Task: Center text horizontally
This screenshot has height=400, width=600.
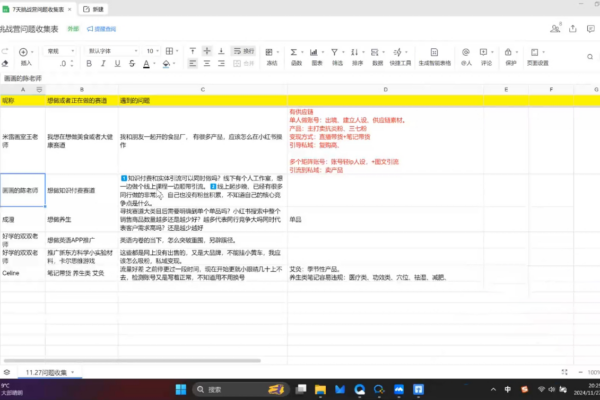Action: (207, 64)
